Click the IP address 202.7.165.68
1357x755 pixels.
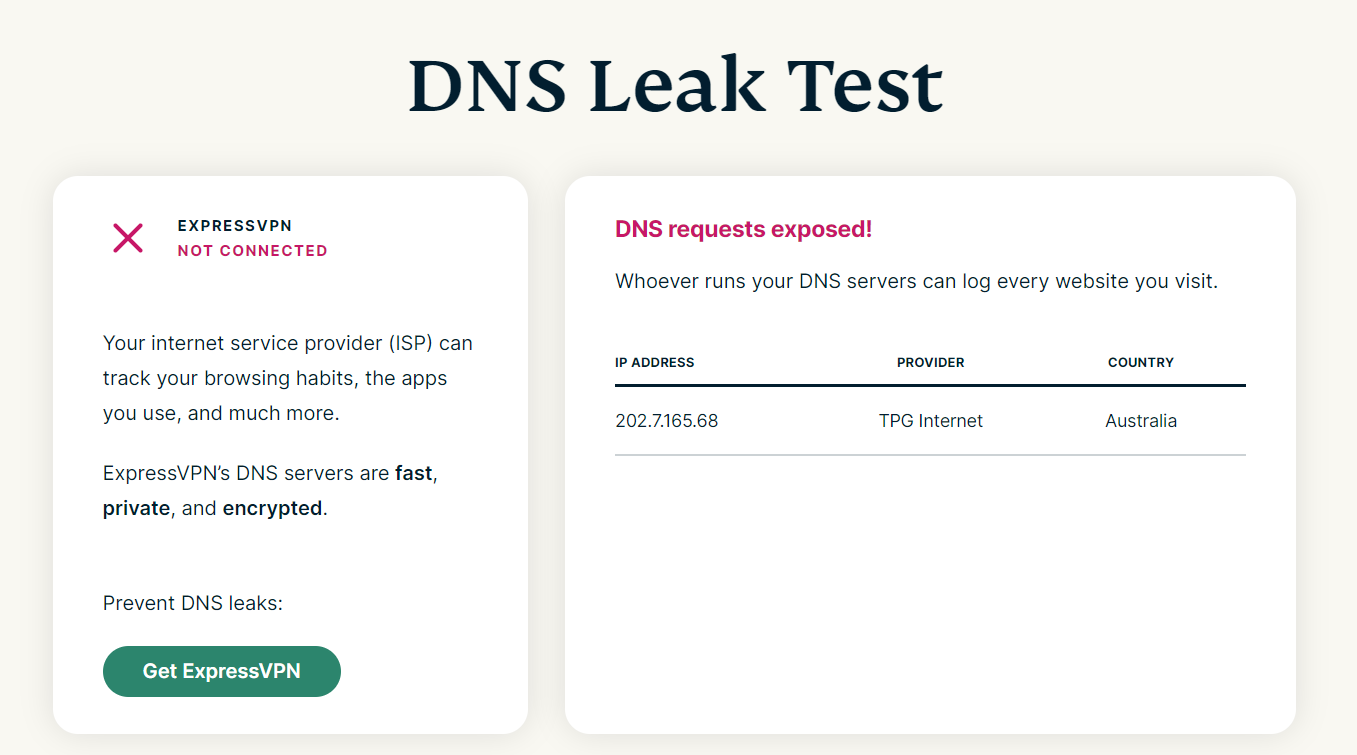pos(666,421)
